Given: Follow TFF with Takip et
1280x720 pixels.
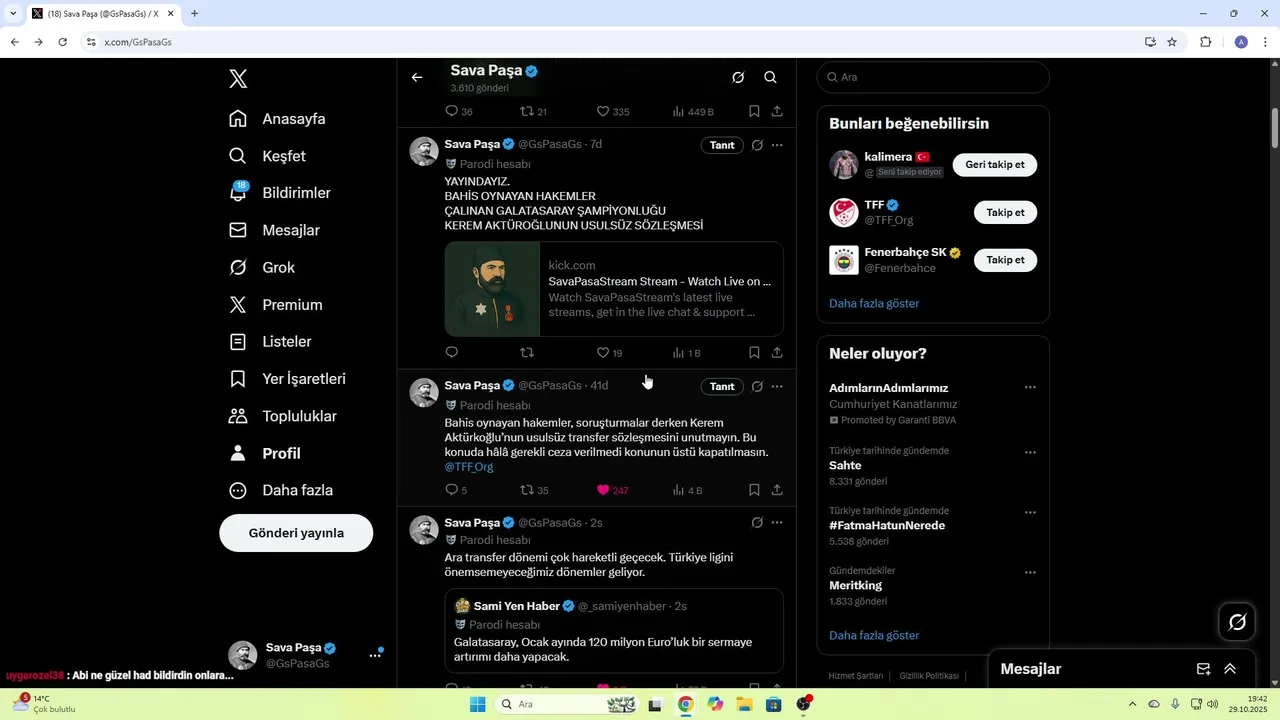Looking at the screenshot, I should pyautogui.click(x=1005, y=212).
